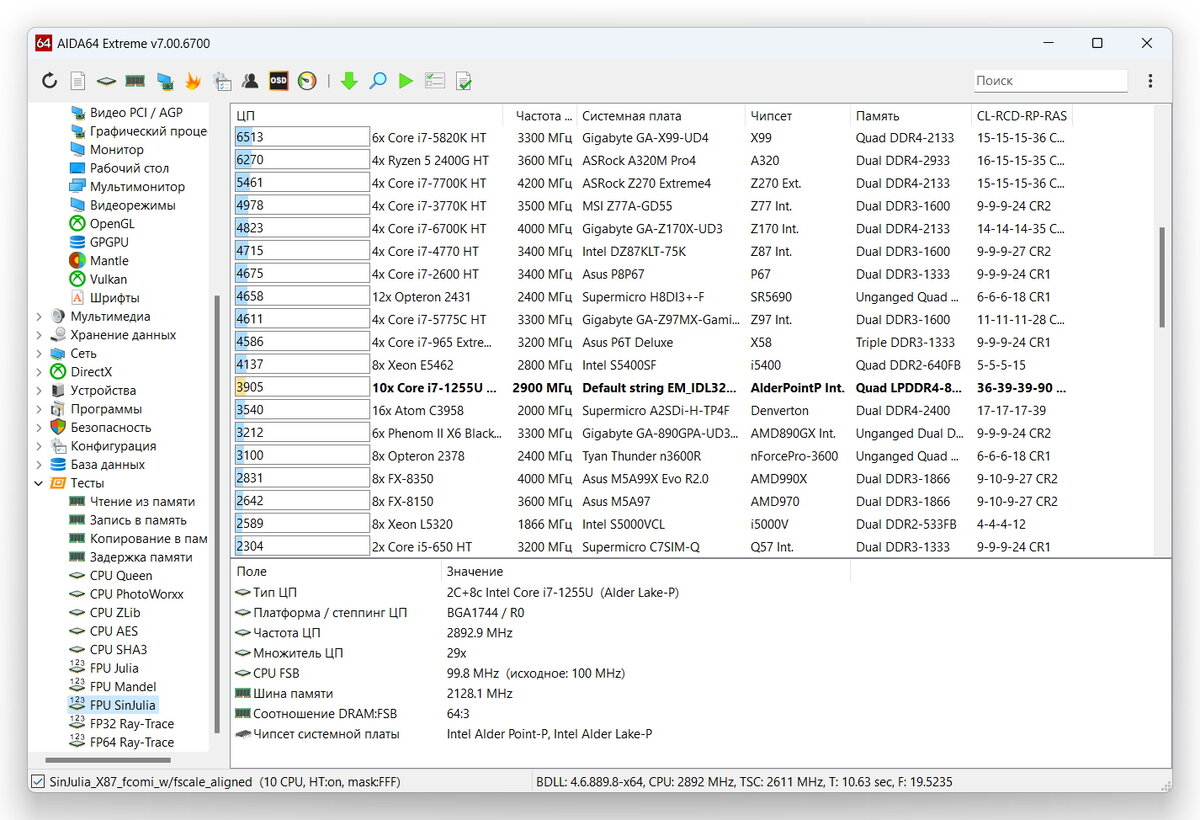The image size is (1200, 820).
Task: Click the checklist results toolbar icon
Action: pos(434,81)
